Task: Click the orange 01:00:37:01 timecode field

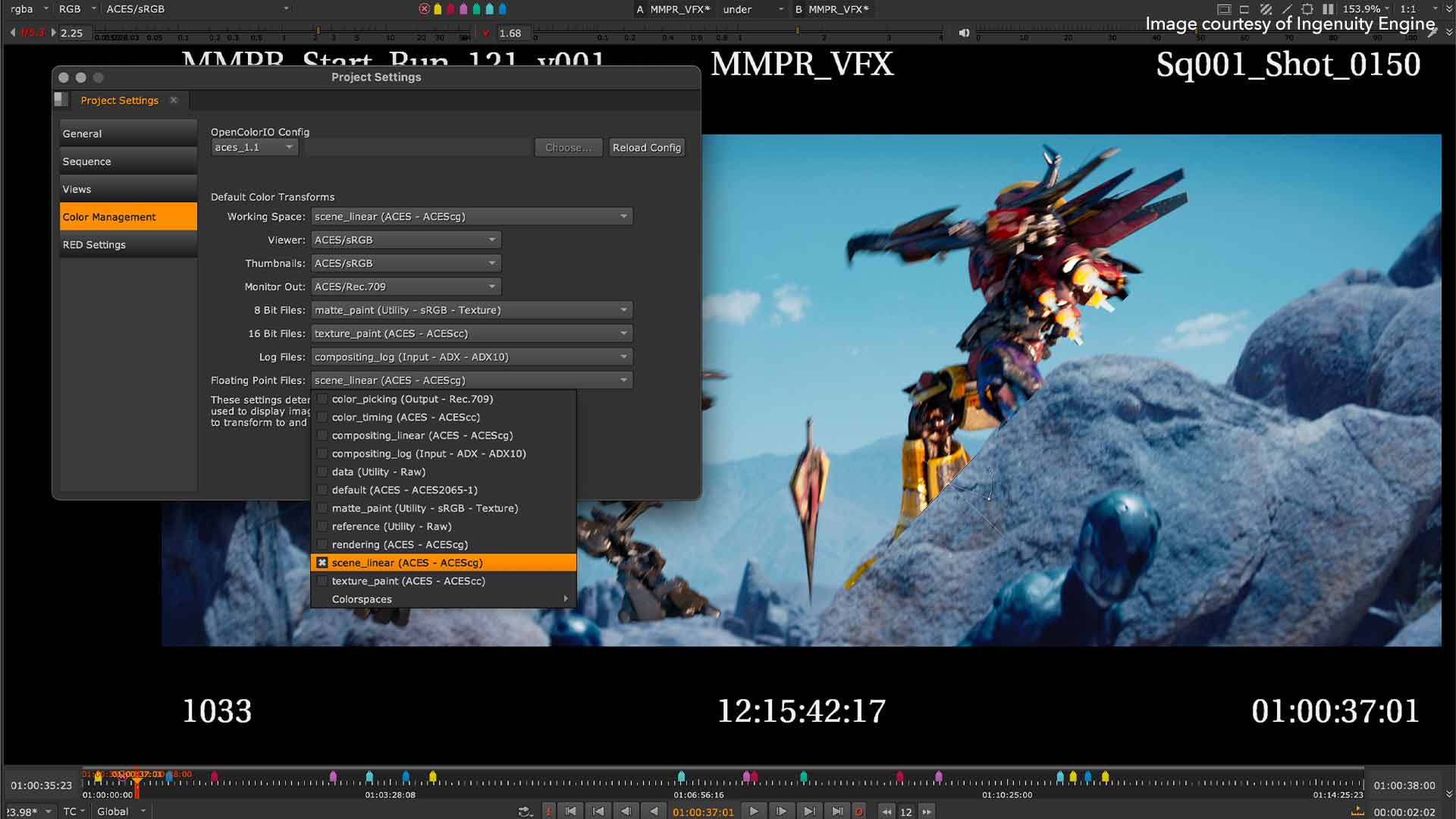Action: pos(704,811)
